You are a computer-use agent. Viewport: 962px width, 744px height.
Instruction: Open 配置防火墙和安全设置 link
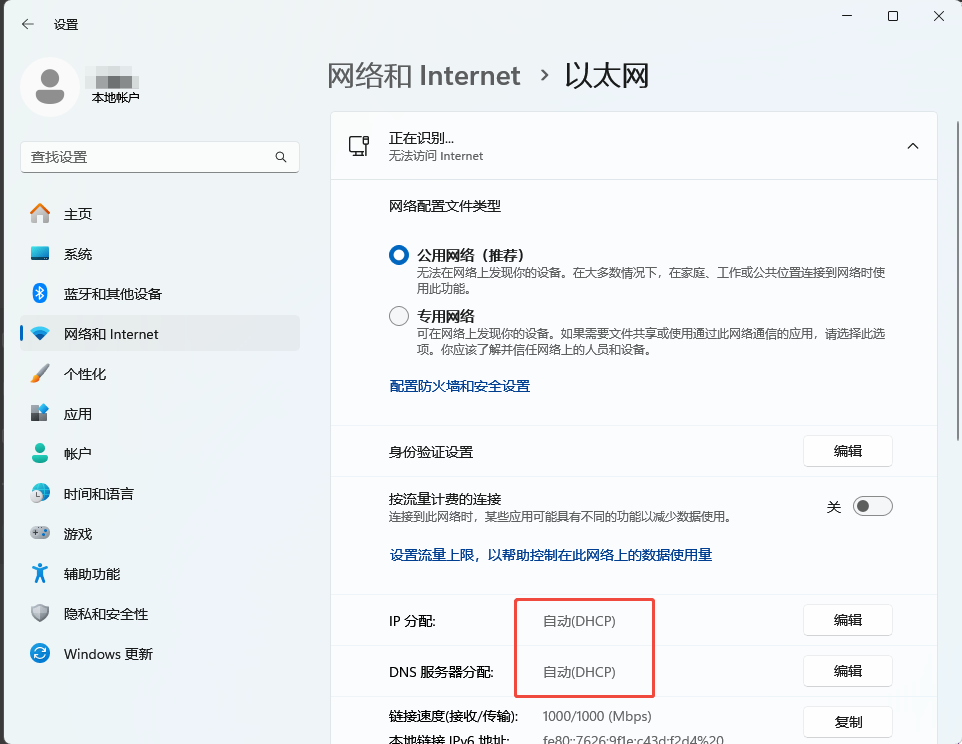click(x=460, y=386)
